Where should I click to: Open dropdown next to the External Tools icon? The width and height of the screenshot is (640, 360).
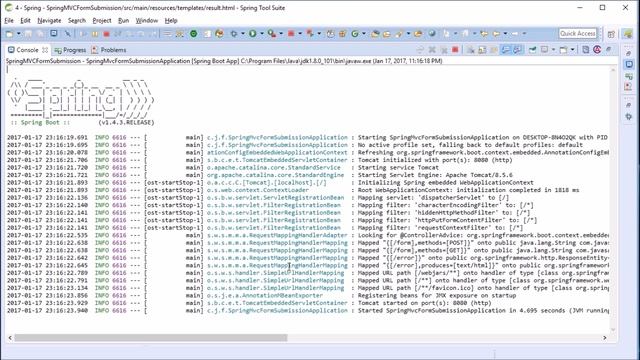tap(281, 34)
